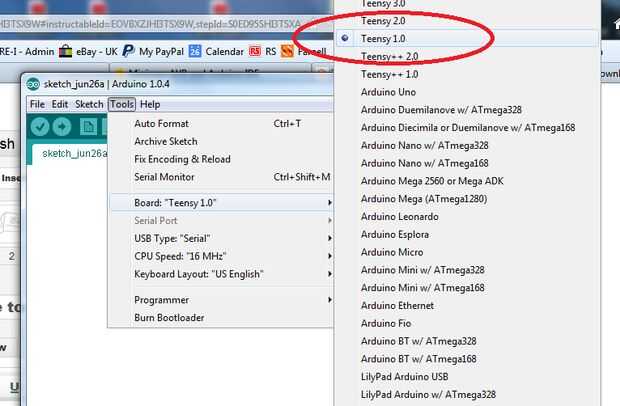
Task: Open the Help menu
Action: click(x=150, y=104)
